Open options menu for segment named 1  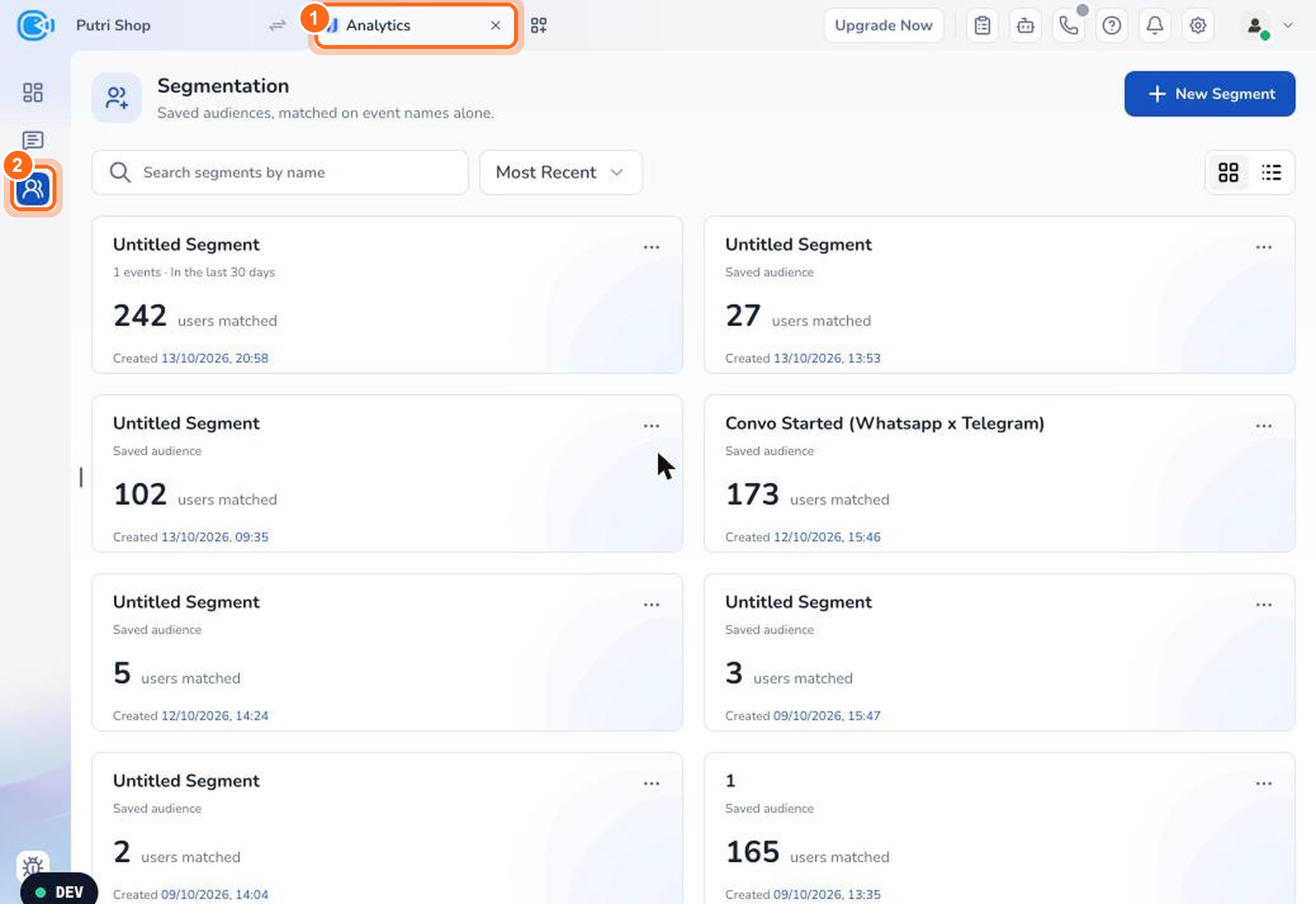(1263, 784)
